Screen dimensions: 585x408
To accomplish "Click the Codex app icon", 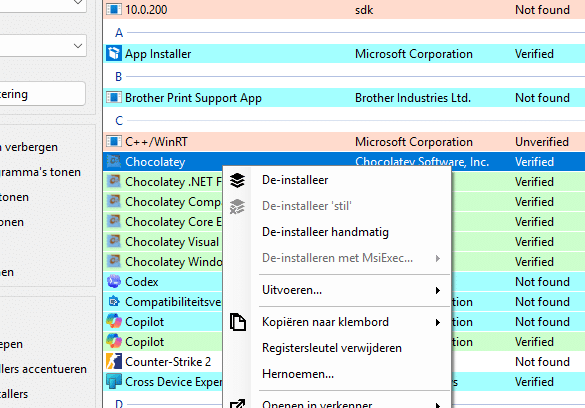I will pyautogui.click(x=114, y=282).
